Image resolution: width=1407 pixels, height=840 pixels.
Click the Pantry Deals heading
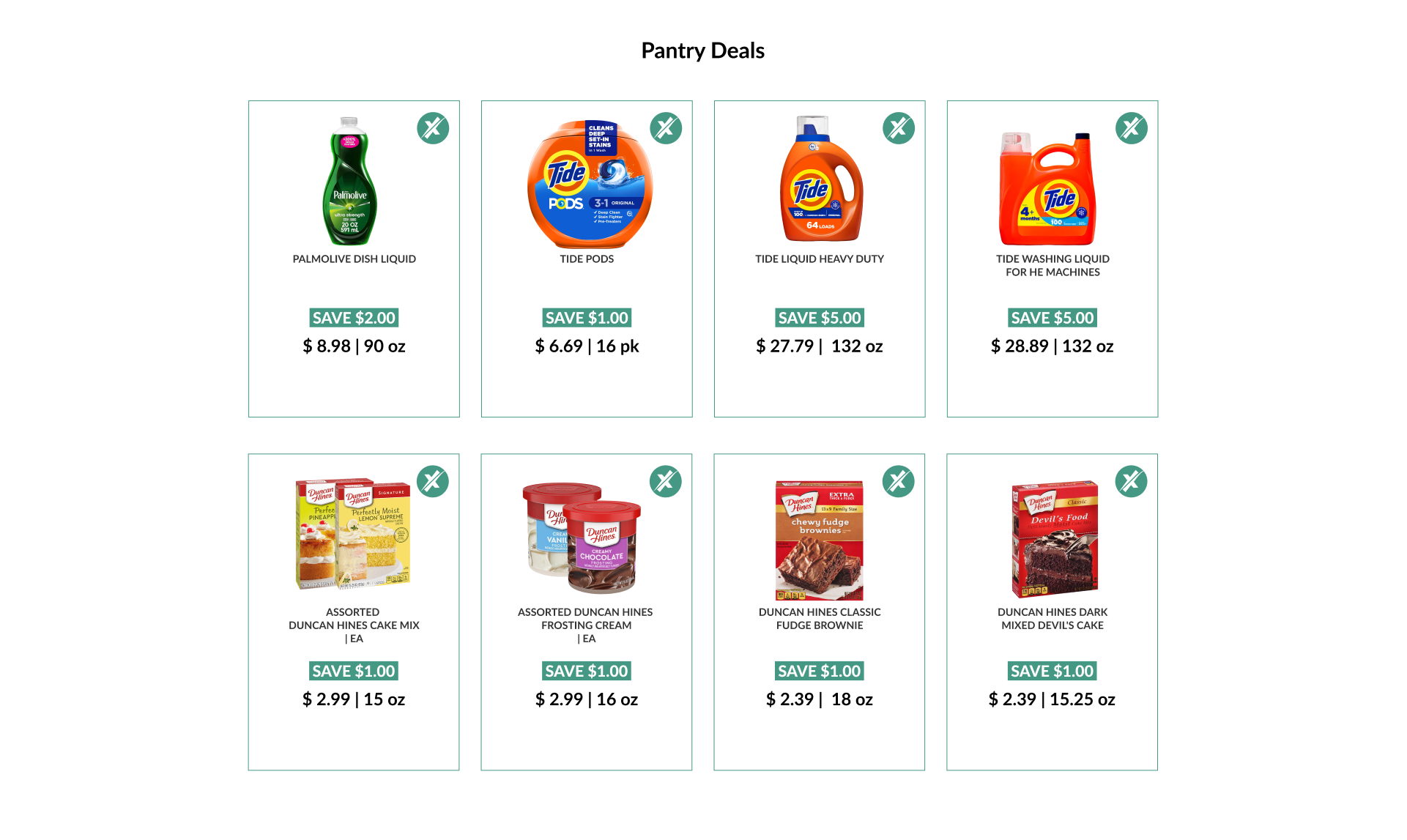(703, 51)
